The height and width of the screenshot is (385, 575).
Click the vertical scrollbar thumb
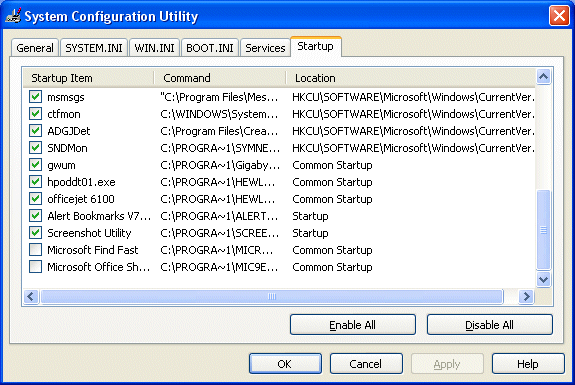[x=543, y=230]
